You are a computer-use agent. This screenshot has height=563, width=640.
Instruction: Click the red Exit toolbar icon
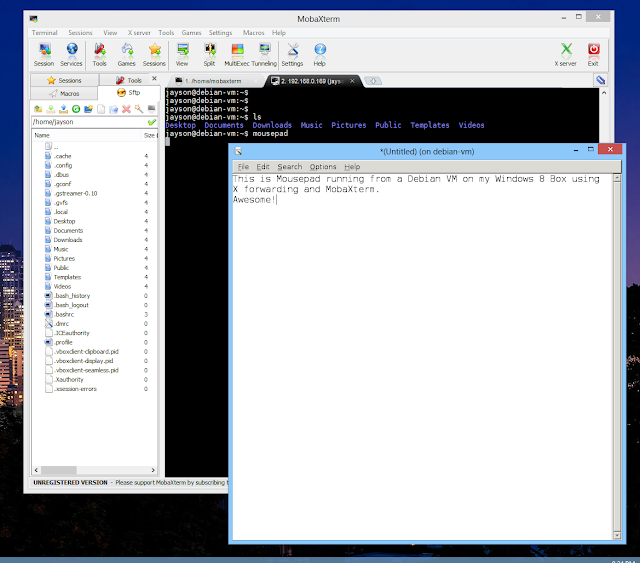tap(593, 54)
